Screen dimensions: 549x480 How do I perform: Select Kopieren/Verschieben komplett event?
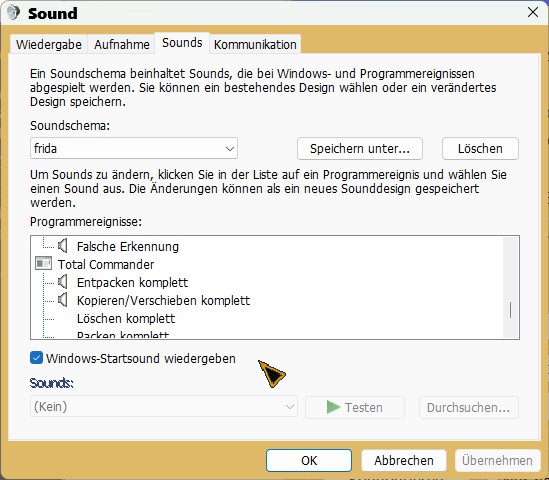[164, 300]
